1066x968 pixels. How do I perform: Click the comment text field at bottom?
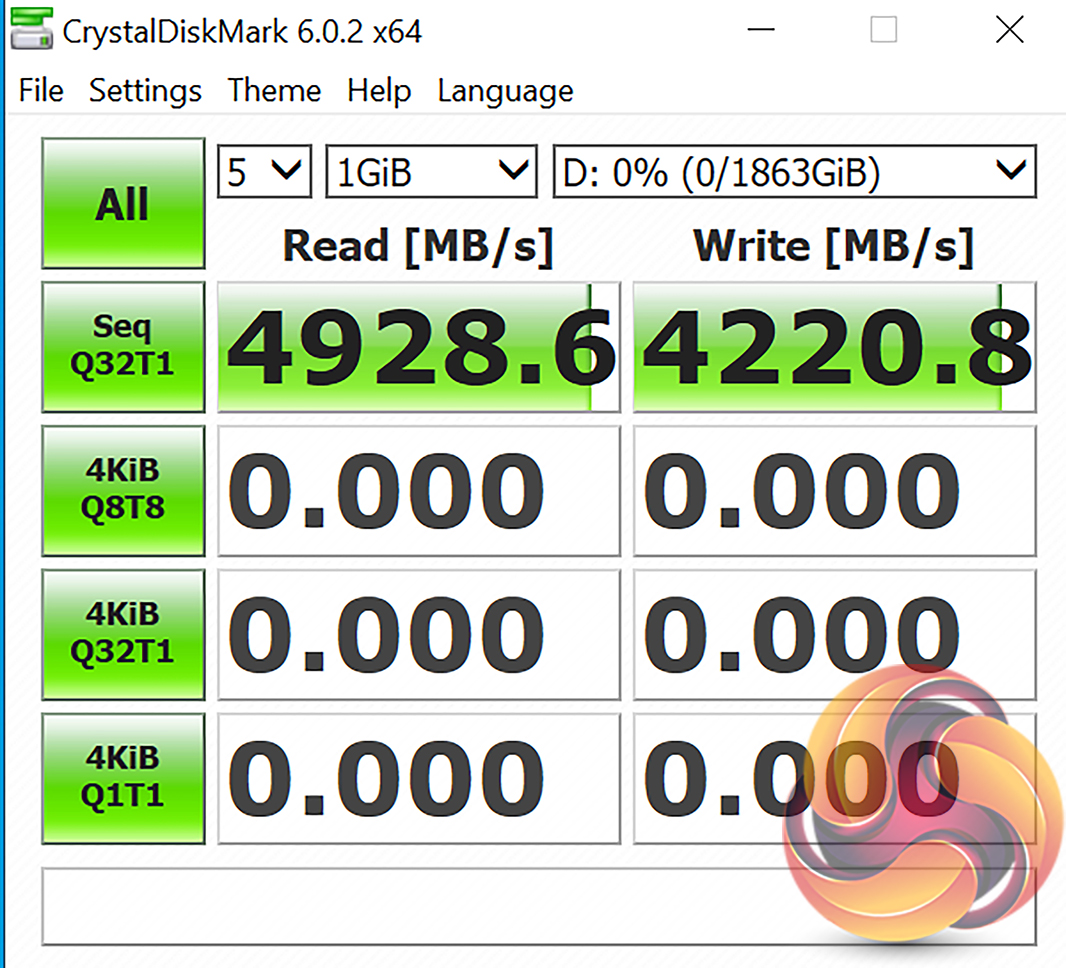click(539, 906)
